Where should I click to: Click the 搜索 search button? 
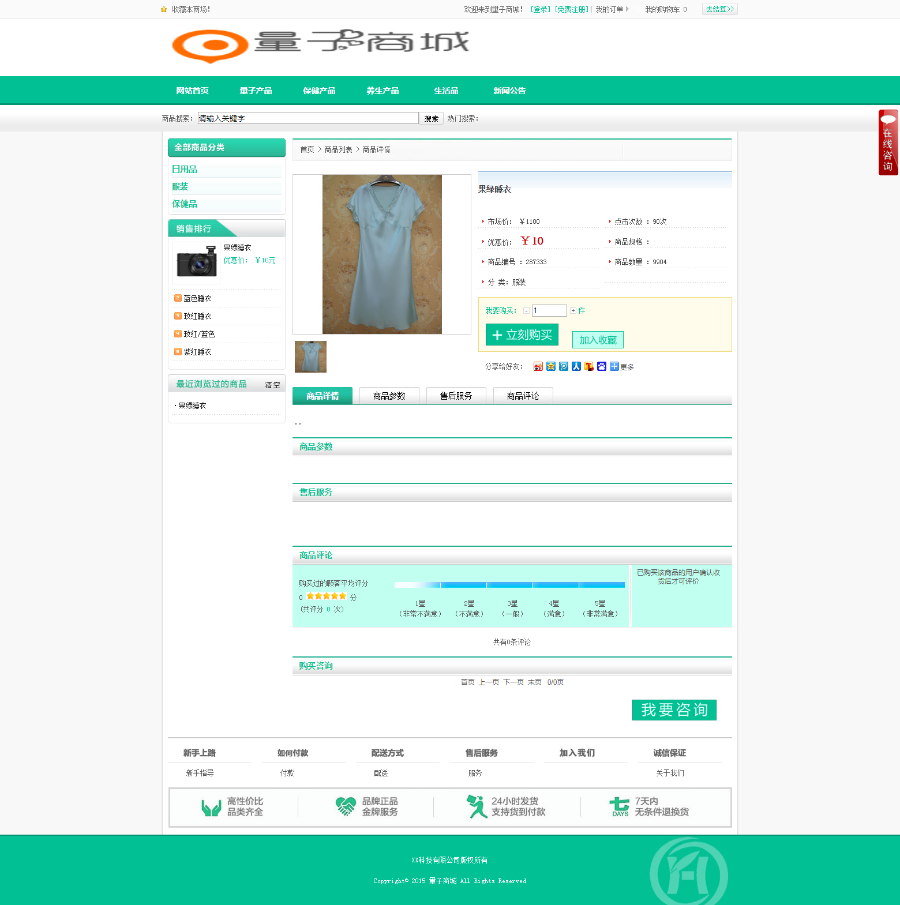point(431,118)
